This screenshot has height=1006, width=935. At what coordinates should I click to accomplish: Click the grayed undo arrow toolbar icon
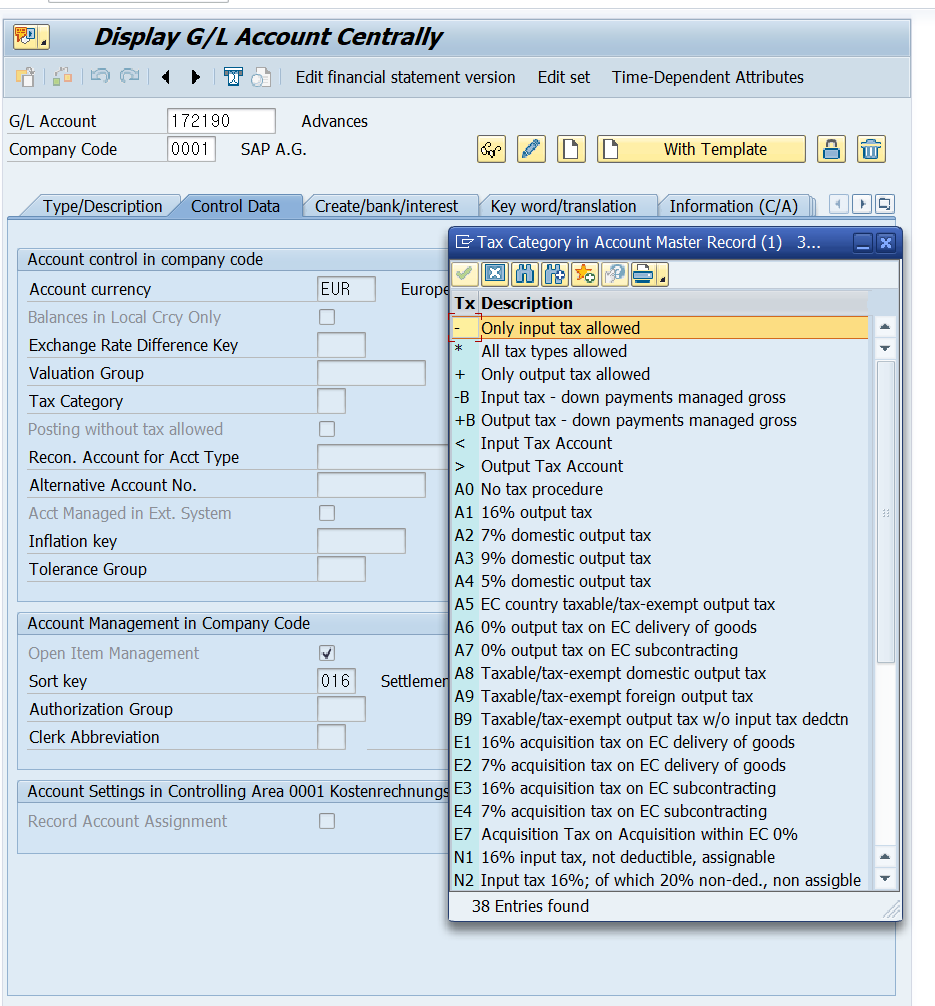99,77
